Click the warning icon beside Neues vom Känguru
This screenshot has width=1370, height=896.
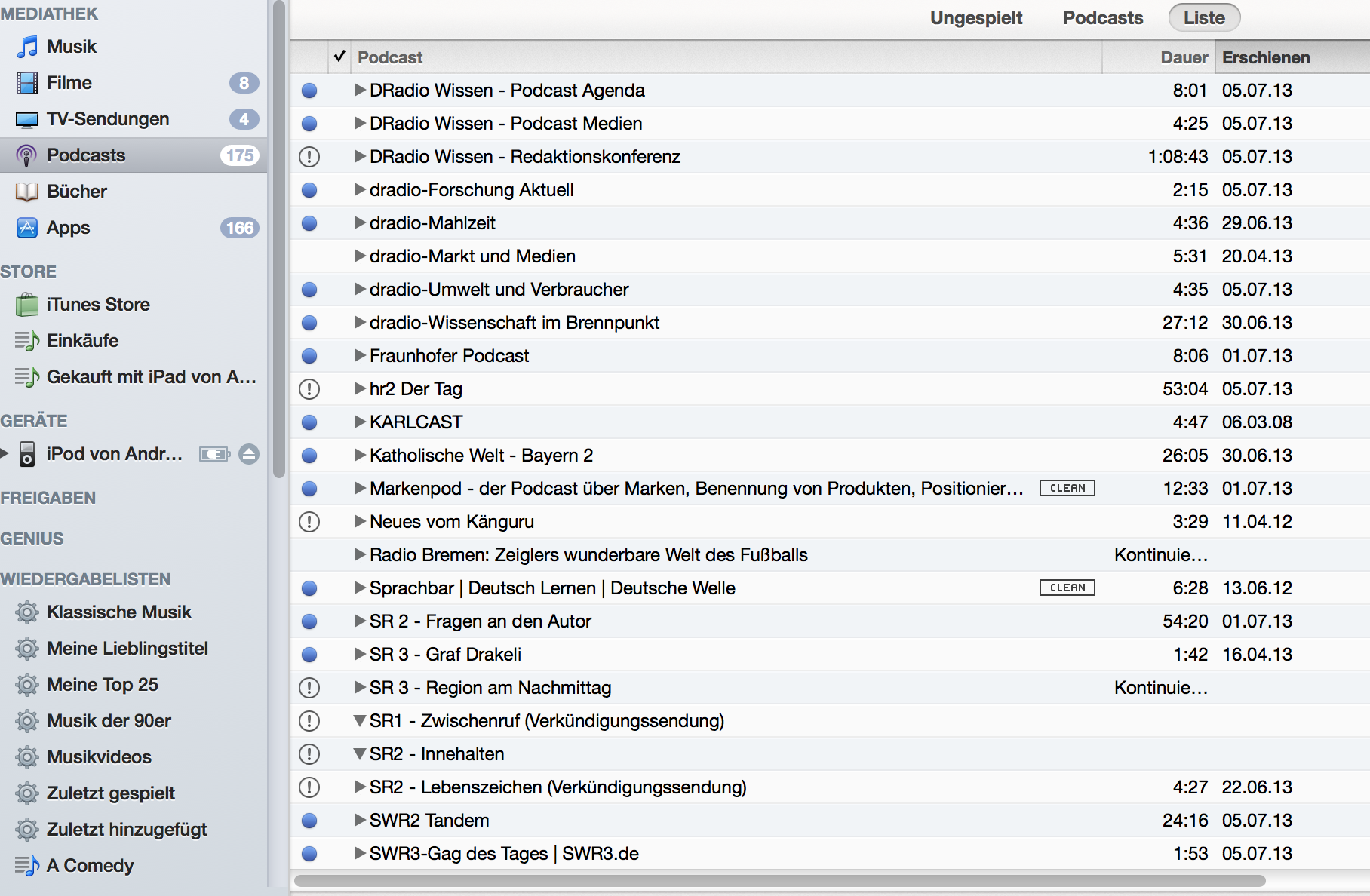(x=309, y=522)
